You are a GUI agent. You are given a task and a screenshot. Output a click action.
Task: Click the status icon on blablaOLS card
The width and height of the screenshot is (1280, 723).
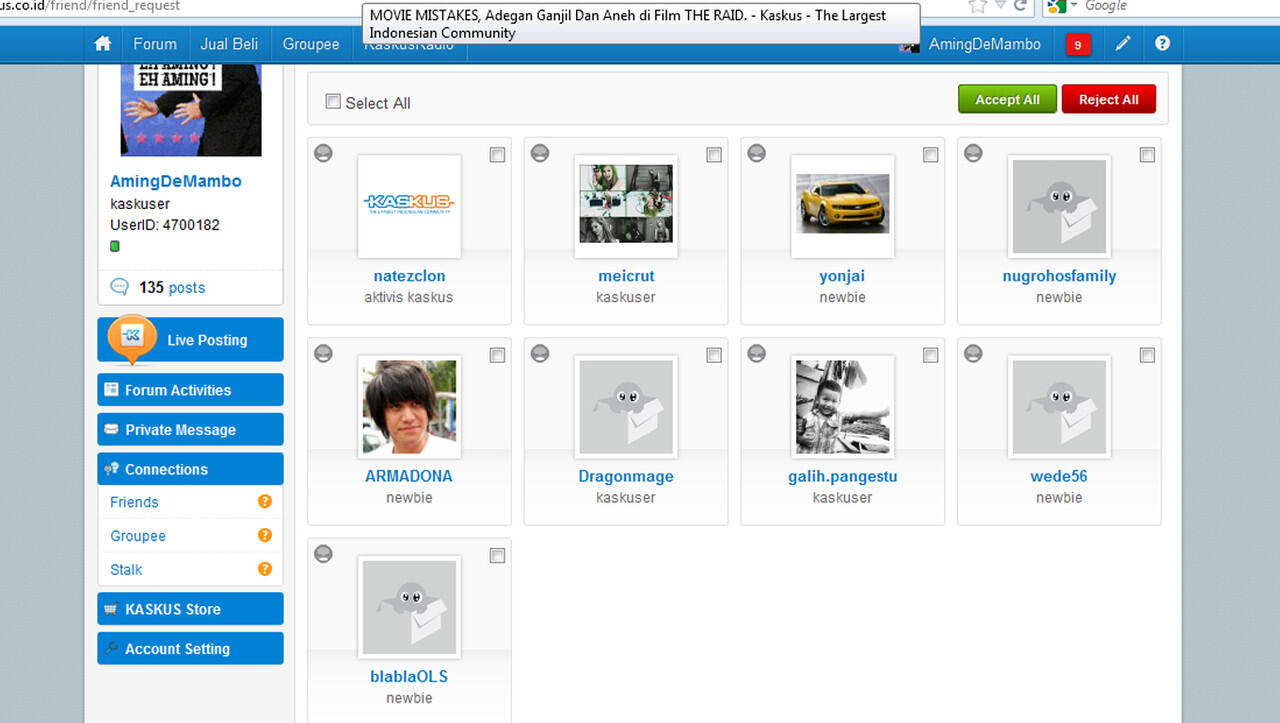[323, 554]
